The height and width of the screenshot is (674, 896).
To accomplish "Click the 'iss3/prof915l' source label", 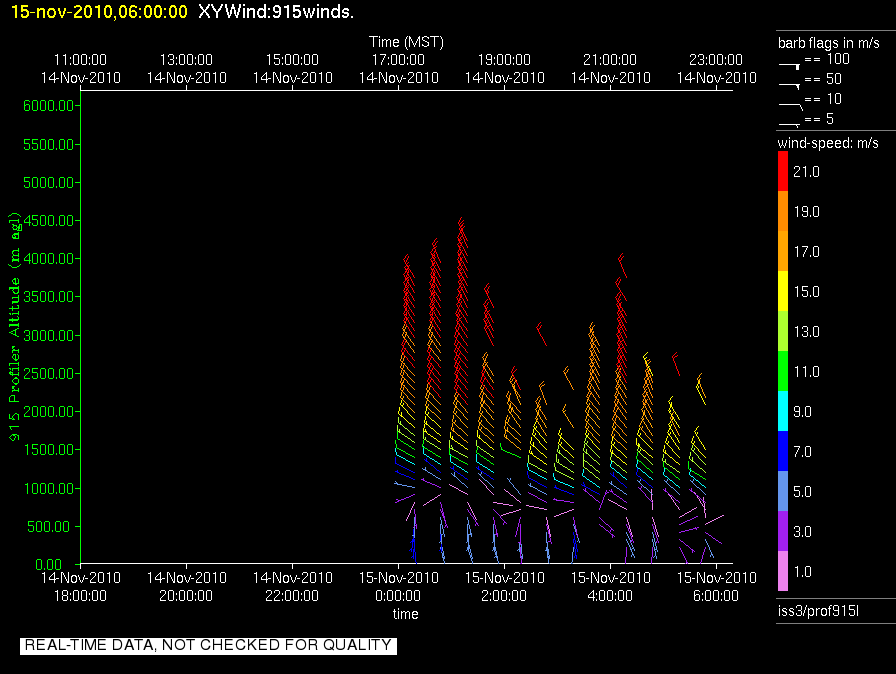I will [x=818, y=611].
